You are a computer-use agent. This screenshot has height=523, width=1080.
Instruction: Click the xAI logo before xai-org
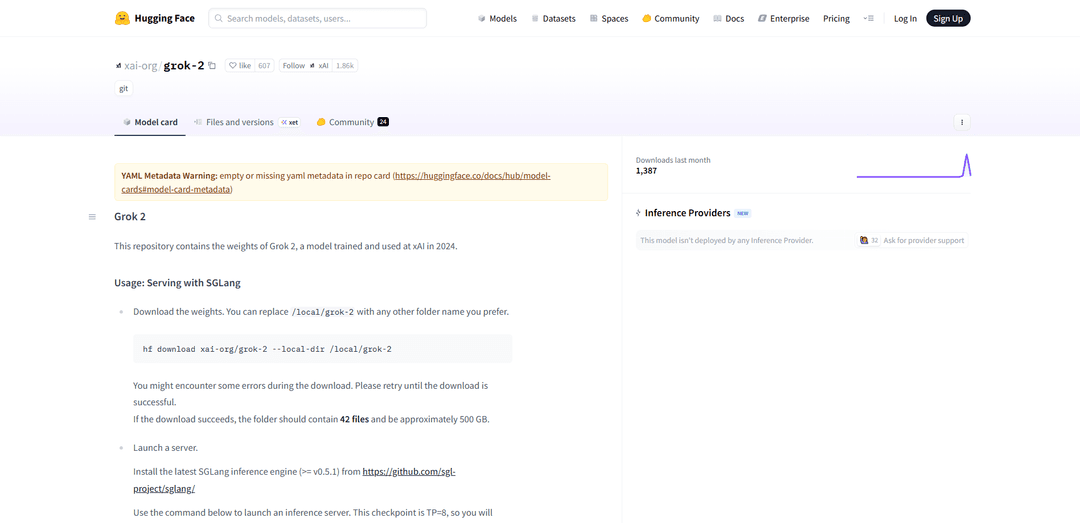(x=118, y=65)
